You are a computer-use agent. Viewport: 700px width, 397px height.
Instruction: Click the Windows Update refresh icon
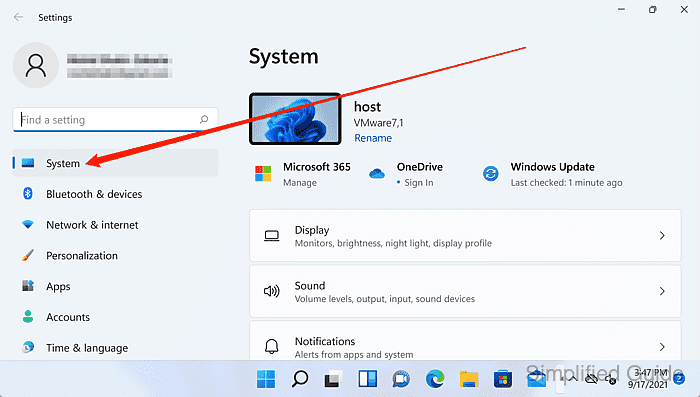[x=491, y=173]
